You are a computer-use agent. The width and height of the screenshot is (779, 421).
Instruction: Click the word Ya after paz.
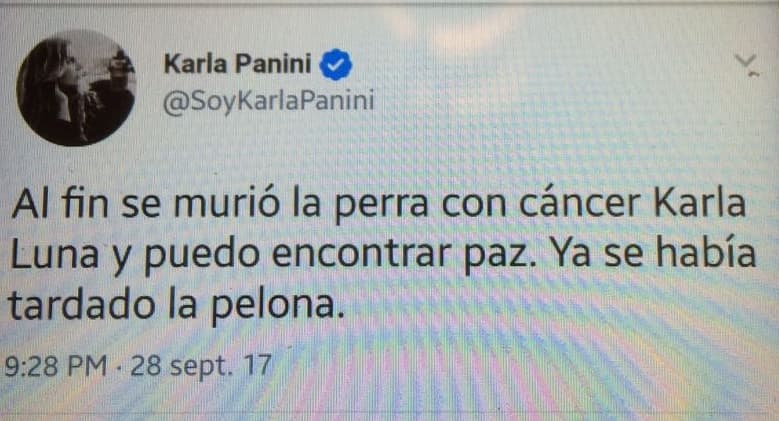571,253
